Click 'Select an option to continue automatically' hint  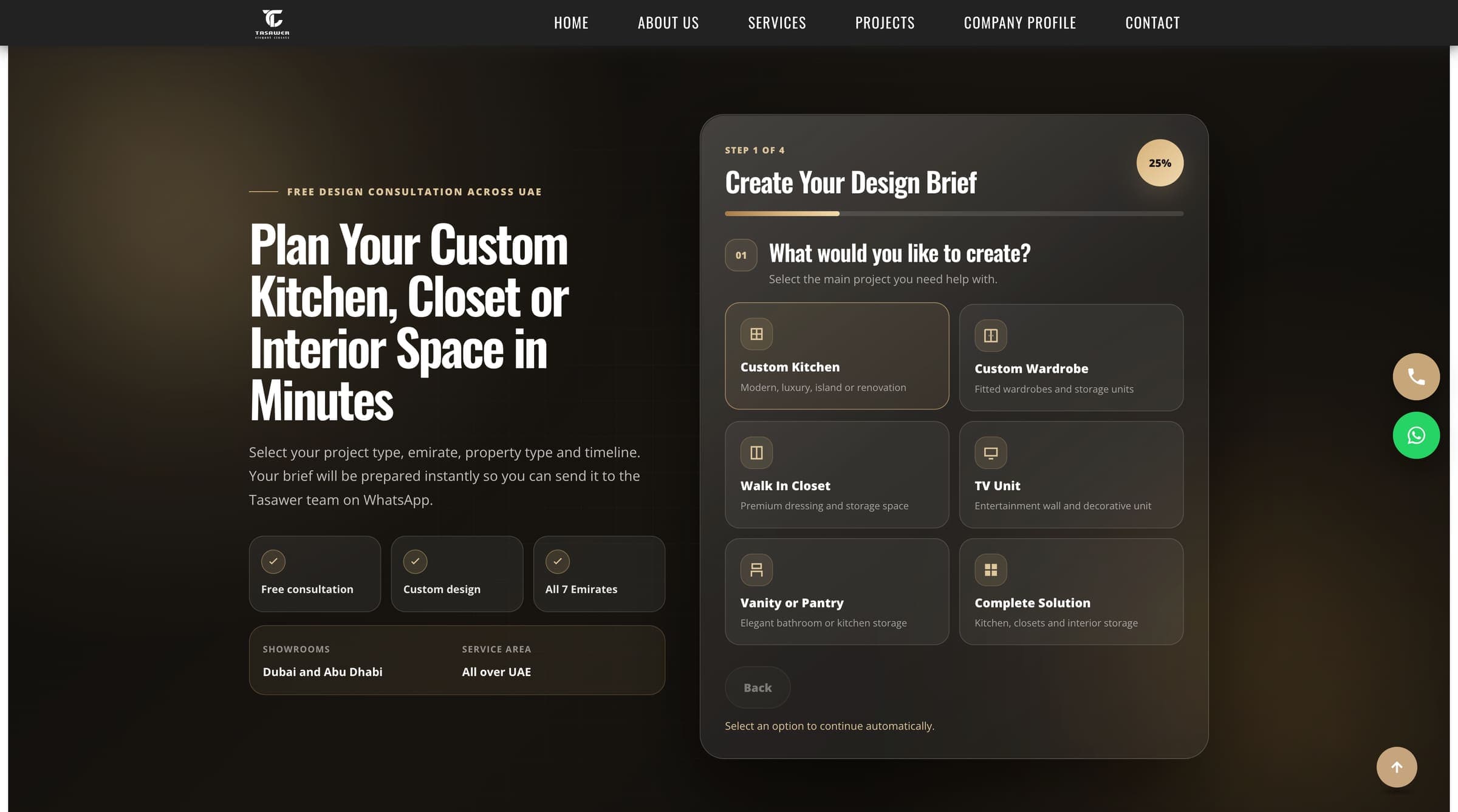click(x=829, y=726)
